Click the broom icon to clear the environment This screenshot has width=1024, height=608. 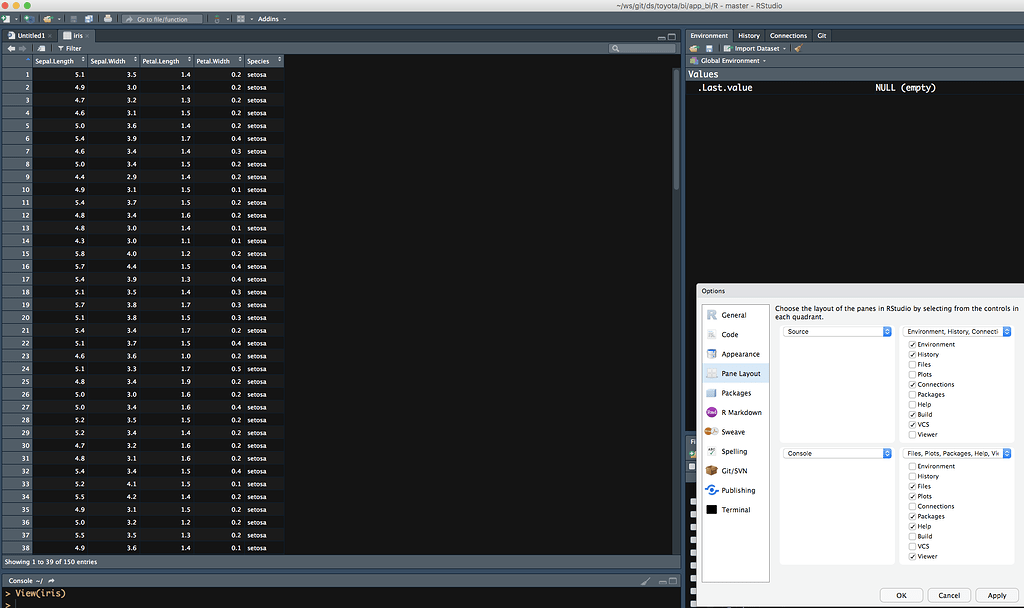click(x=797, y=48)
